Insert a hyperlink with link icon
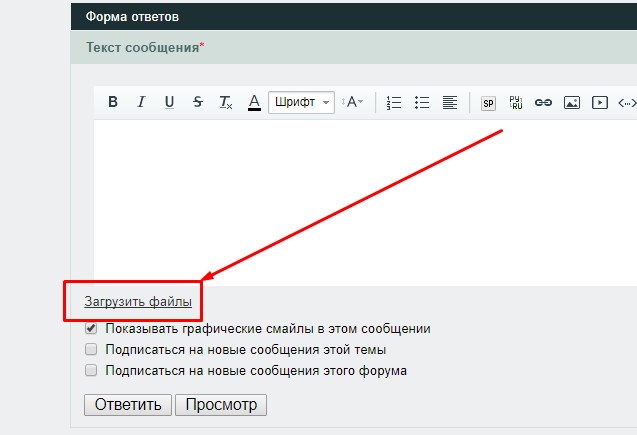 pyautogui.click(x=544, y=102)
